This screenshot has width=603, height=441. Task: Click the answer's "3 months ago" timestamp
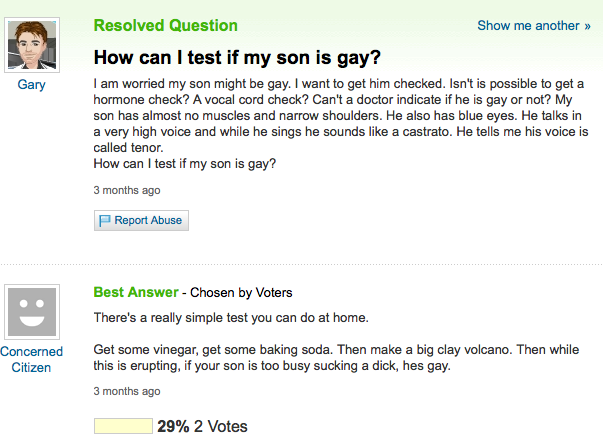click(126, 391)
